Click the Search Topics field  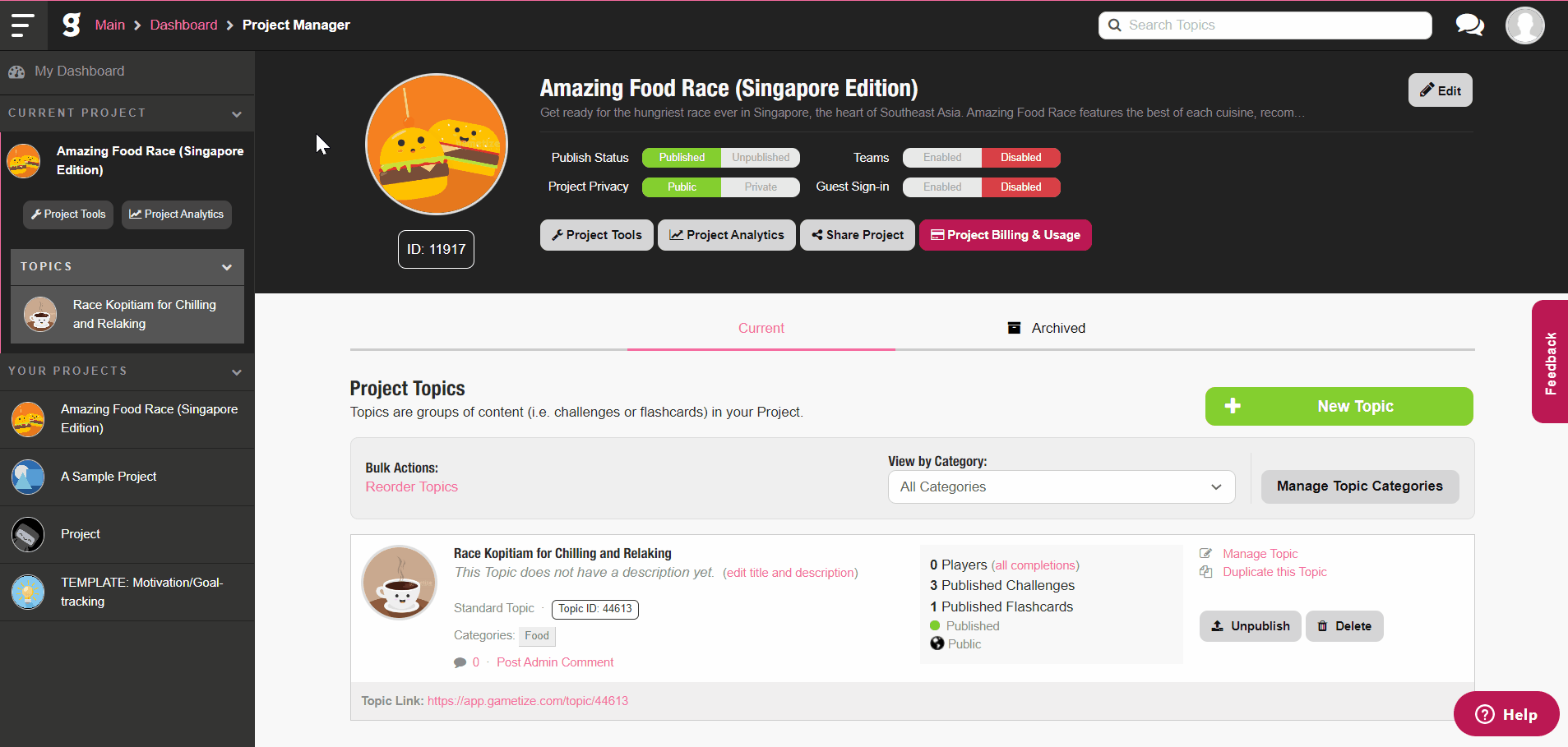pyautogui.click(x=1265, y=25)
